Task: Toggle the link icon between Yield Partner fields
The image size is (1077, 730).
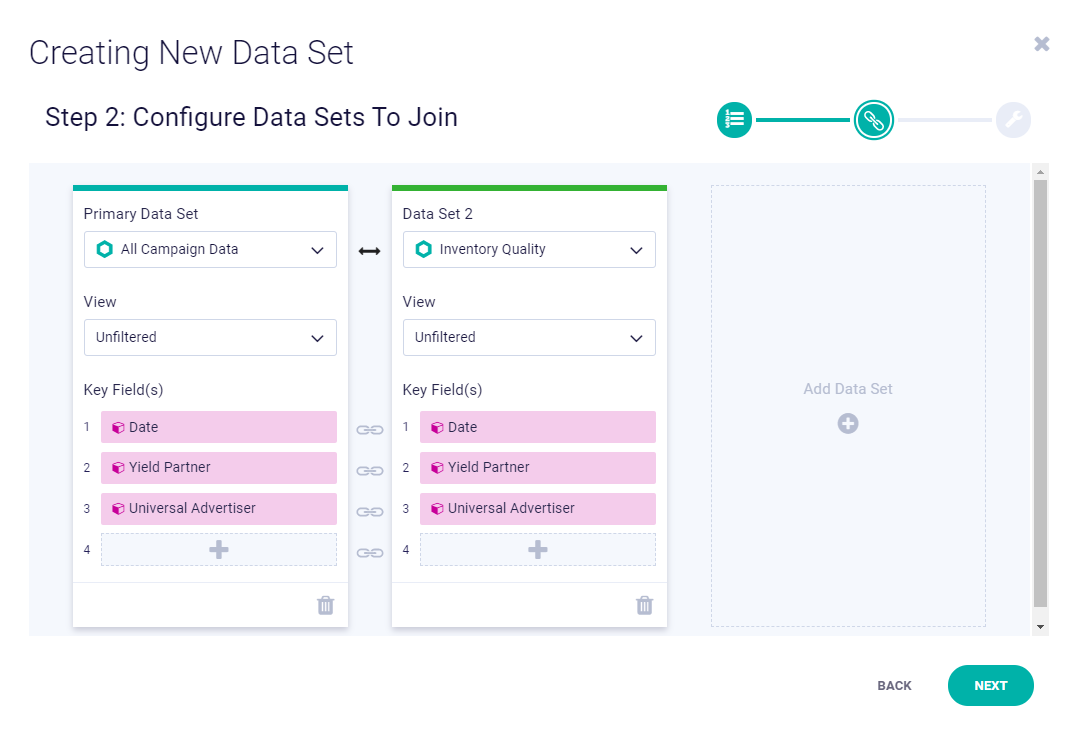Action: (370, 470)
